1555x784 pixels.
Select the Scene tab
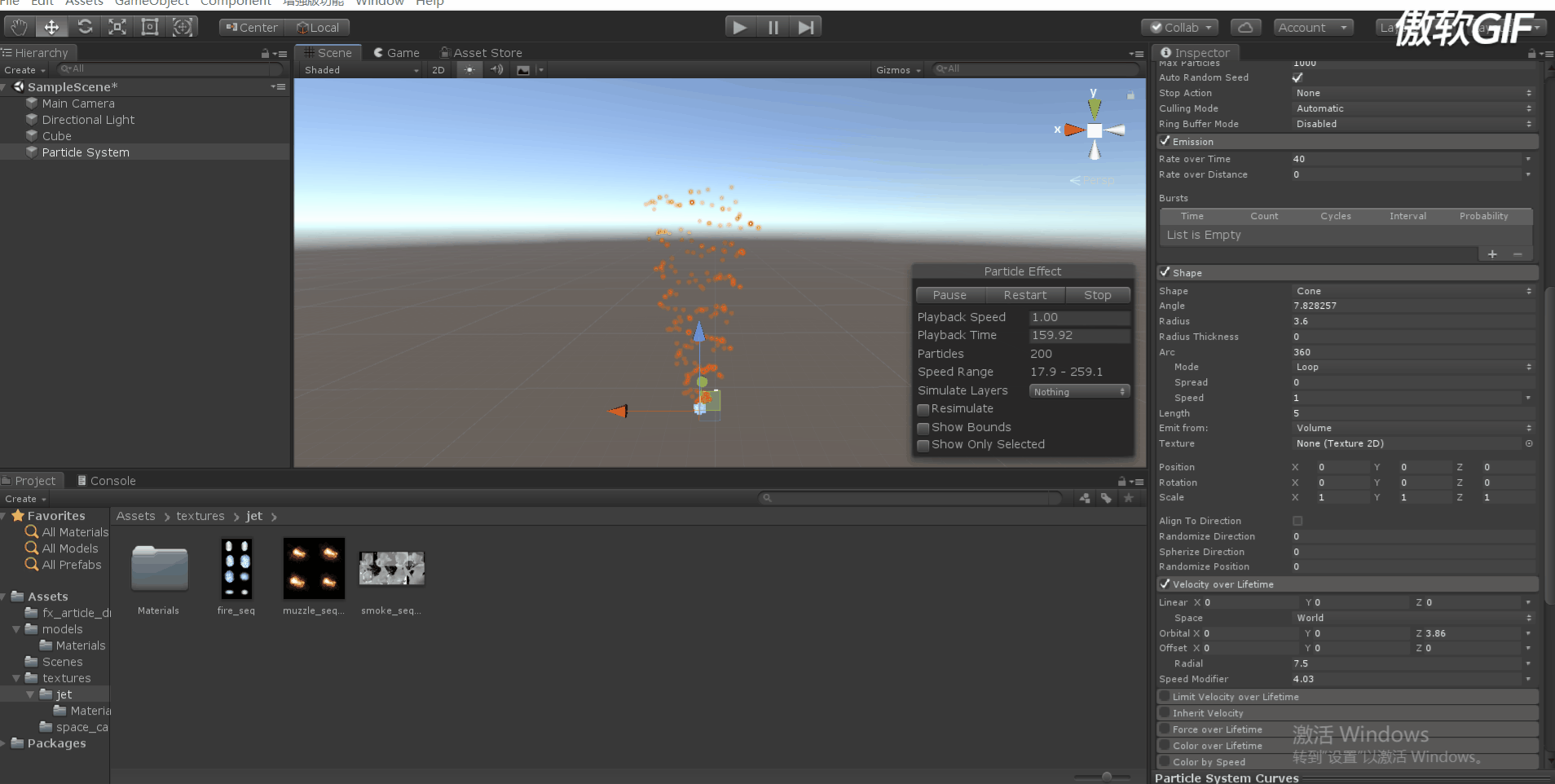point(328,53)
